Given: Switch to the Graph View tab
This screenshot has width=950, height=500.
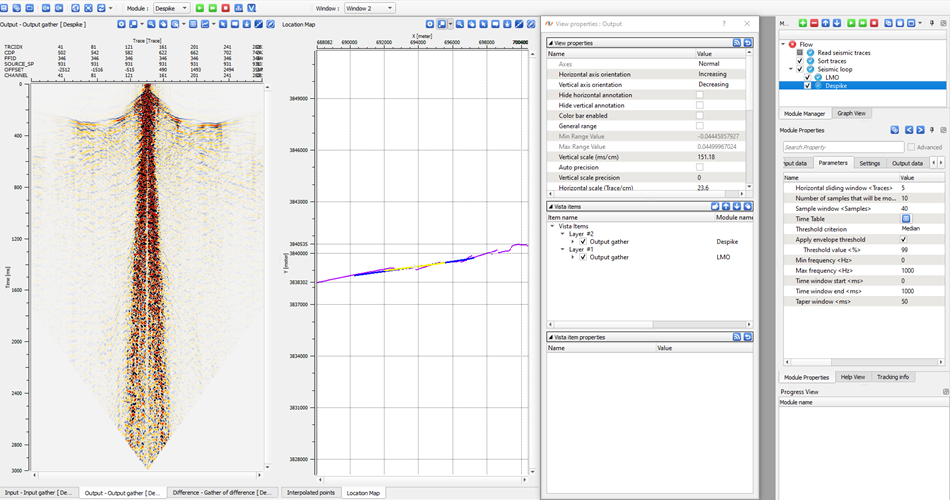Looking at the screenshot, I should pyautogui.click(x=851, y=114).
